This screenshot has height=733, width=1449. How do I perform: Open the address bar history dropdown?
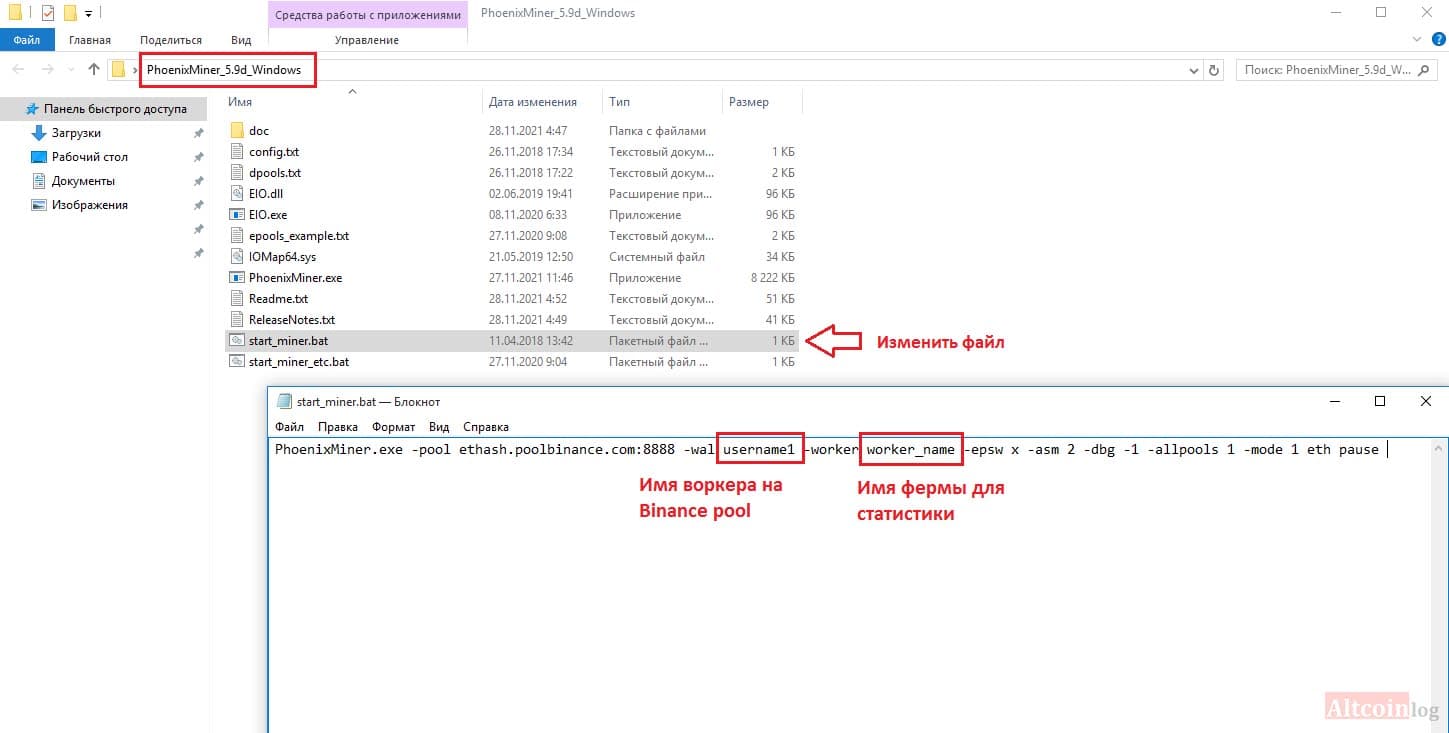click(1194, 70)
